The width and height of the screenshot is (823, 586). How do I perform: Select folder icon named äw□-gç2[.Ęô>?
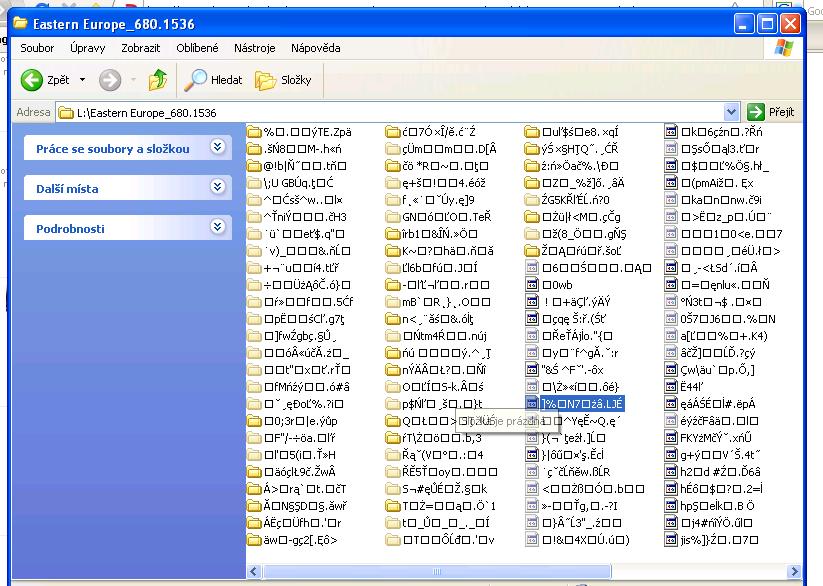click(x=255, y=540)
